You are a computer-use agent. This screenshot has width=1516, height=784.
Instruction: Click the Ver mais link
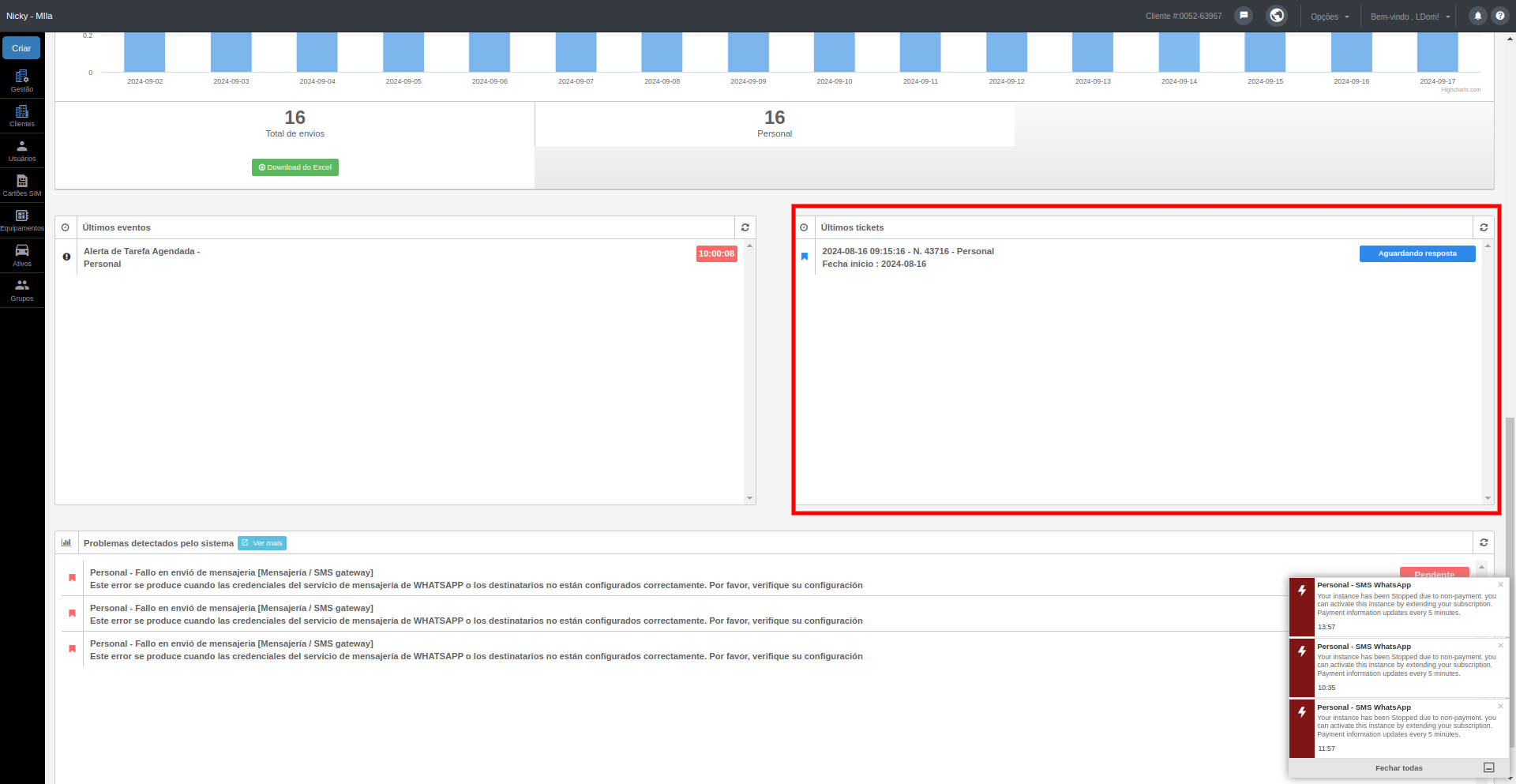[262, 543]
